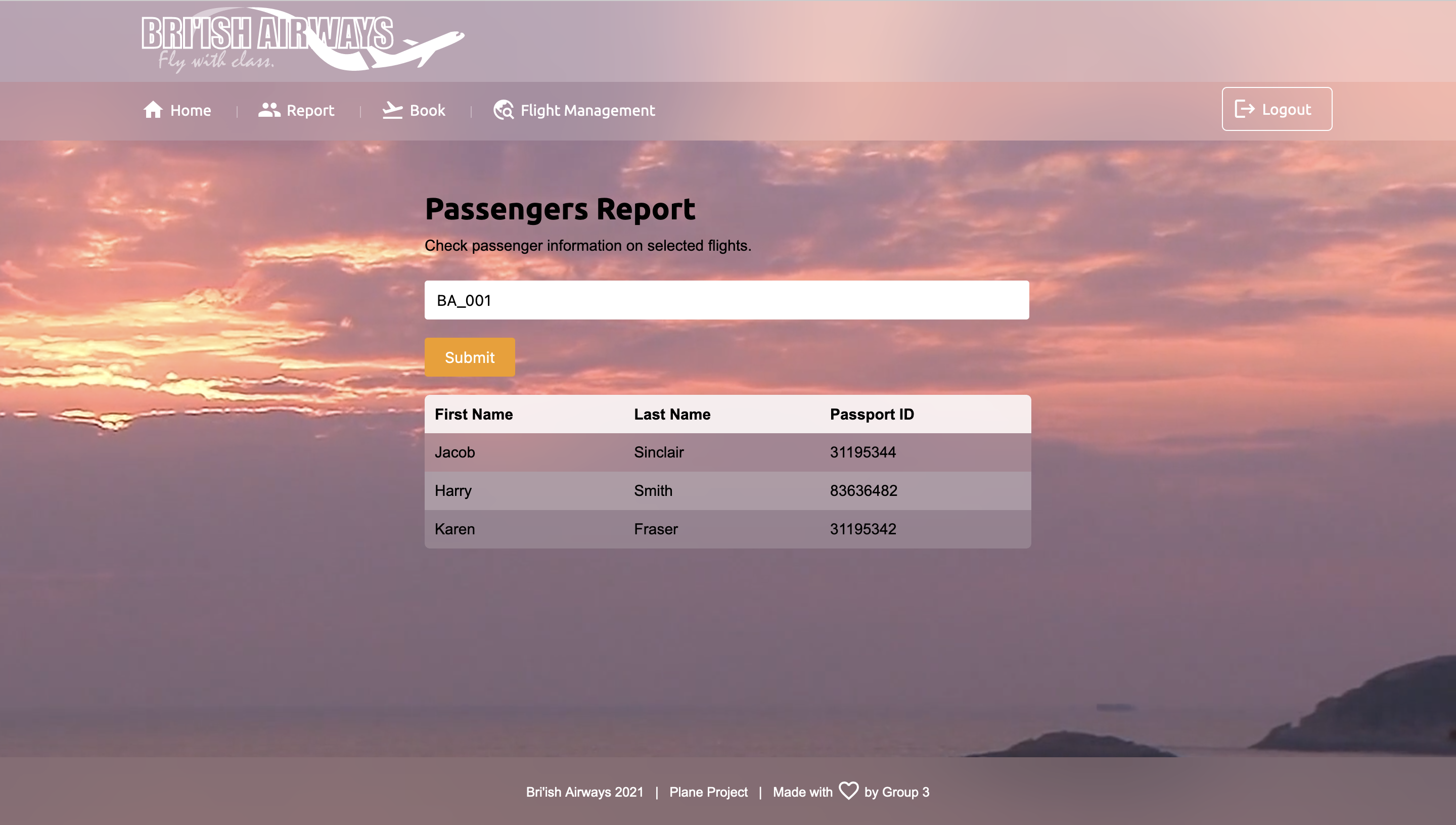Go to the Report page
This screenshot has width=1456, height=825.
310,110
